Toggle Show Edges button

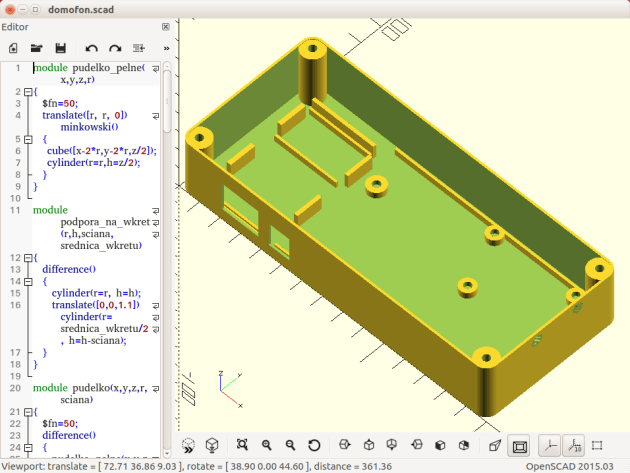(x=597, y=445)
